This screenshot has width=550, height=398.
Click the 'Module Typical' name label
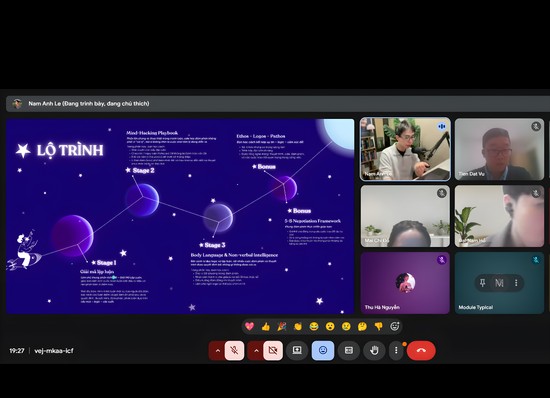(x=476, y=307)
